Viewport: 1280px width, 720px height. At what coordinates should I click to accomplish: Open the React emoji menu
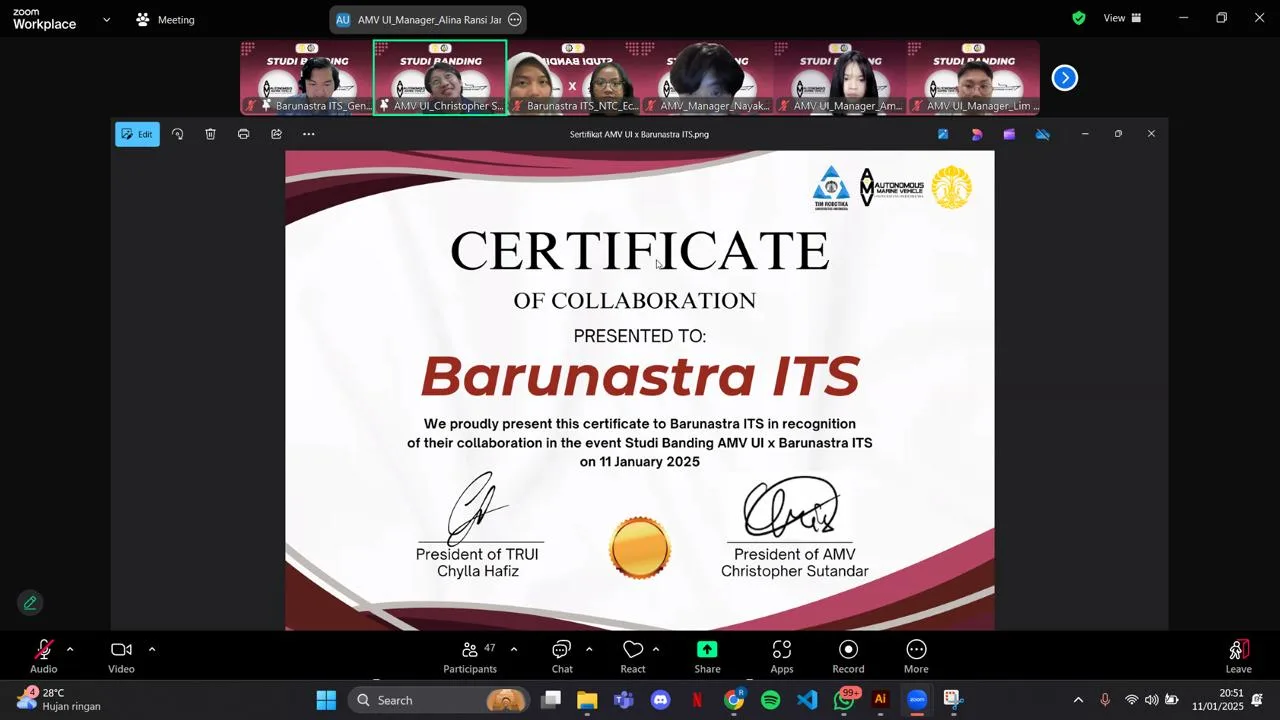(x=633, y=656)
